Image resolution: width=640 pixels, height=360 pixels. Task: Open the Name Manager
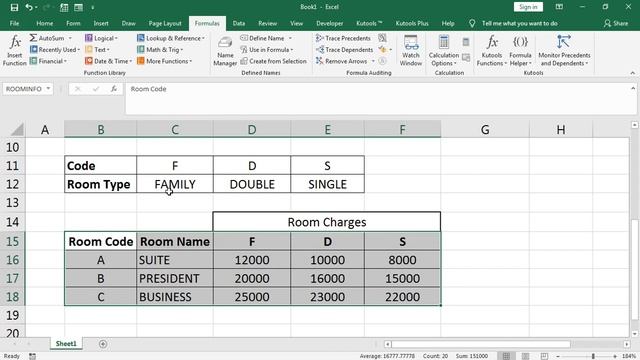(x=225, y=51)
